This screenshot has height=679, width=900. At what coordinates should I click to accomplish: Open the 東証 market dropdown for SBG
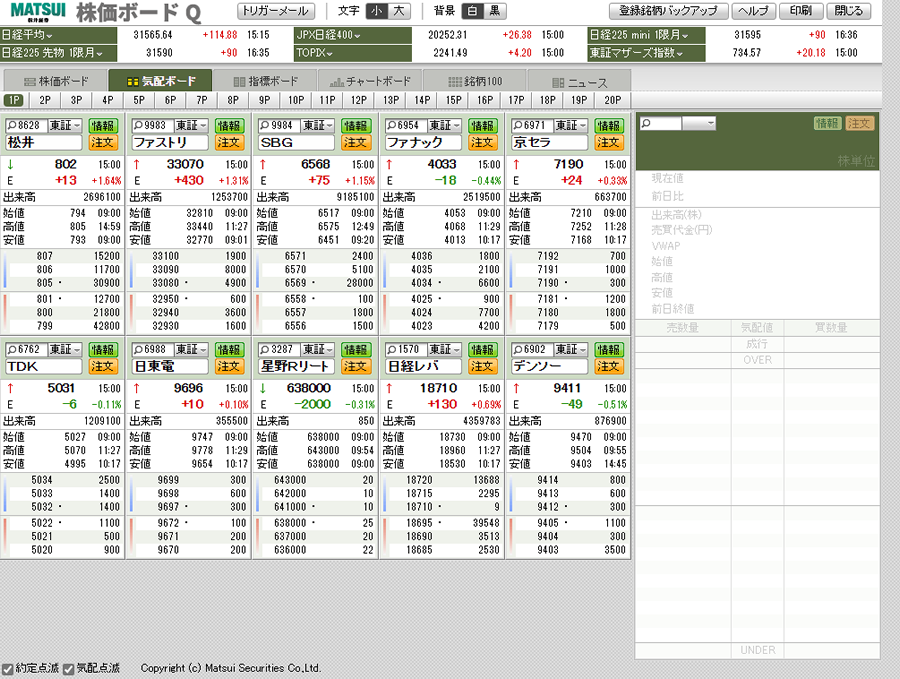318,126
